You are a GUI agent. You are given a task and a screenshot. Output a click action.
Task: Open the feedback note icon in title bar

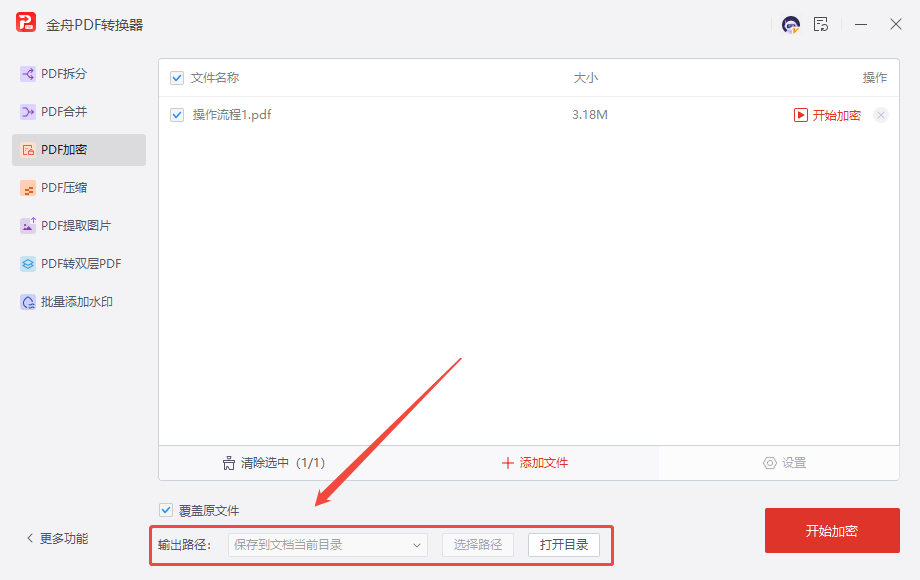(x=821, y=25)
